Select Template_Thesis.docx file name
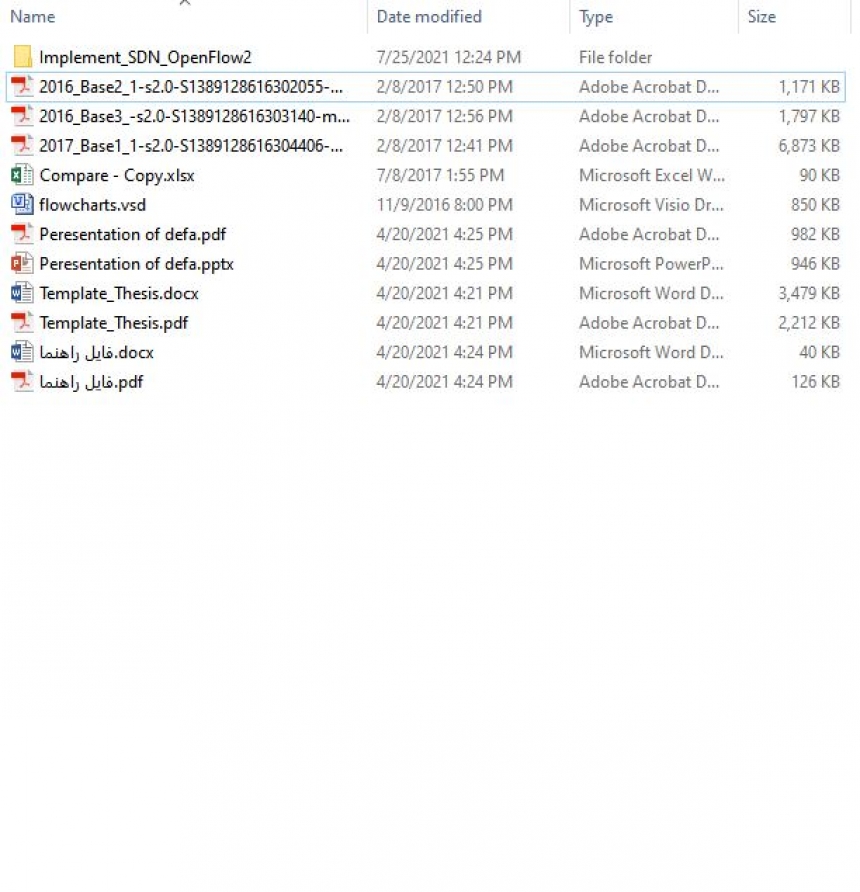This screenshot has height=892, width=860. [x=119, y=294]
